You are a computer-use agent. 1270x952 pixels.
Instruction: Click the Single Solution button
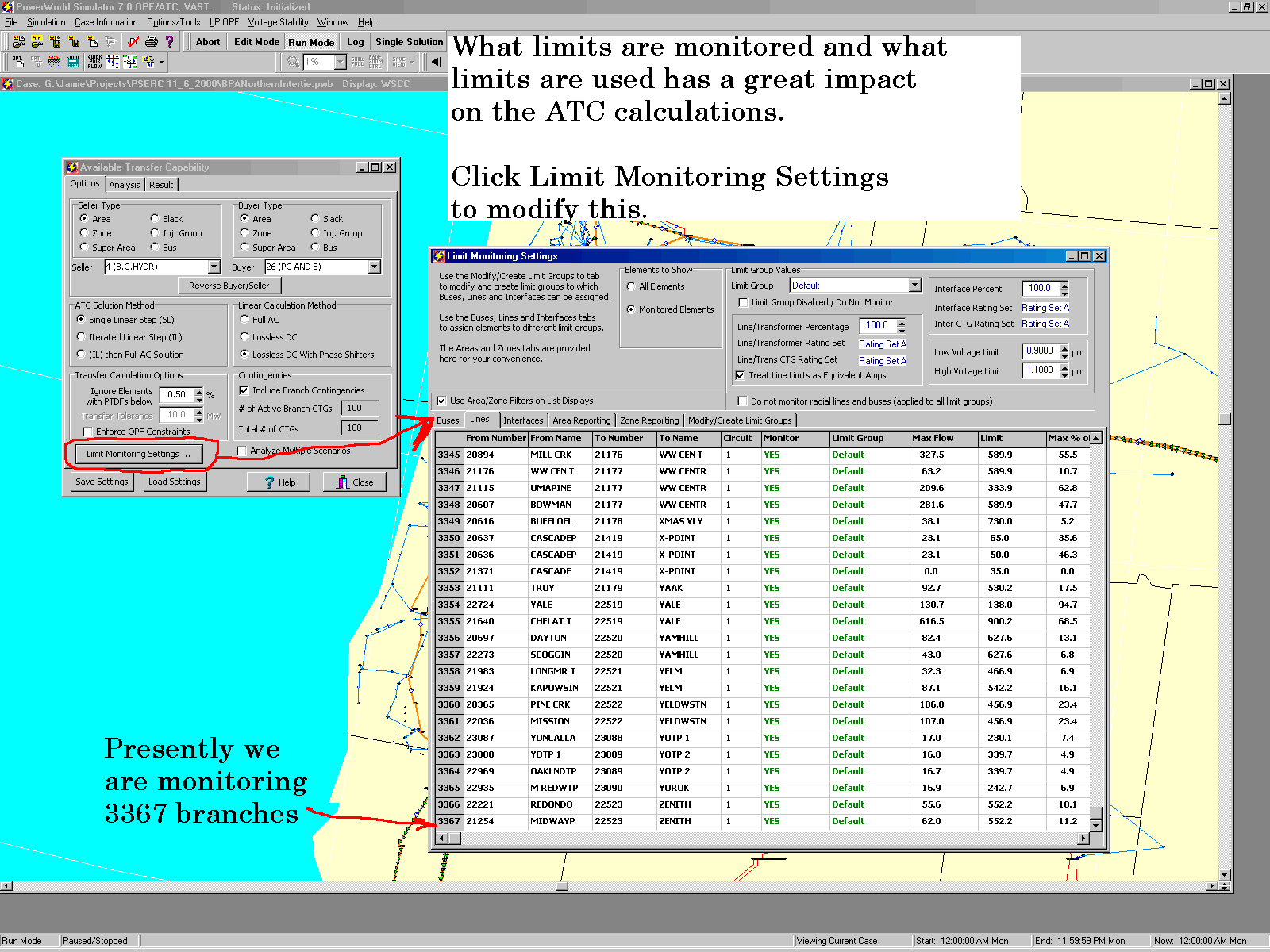[x=409, y=42]
